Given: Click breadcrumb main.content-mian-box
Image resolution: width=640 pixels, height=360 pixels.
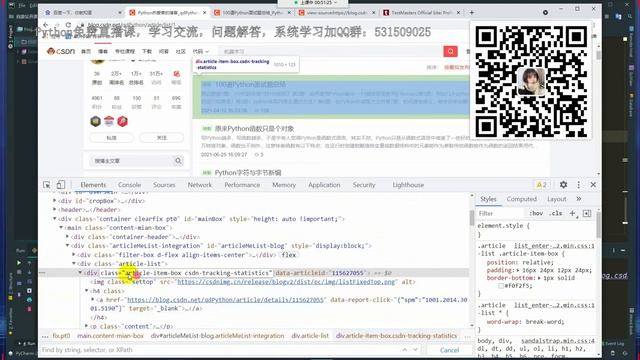Looking at the screenshot, I should click(111, 336).
